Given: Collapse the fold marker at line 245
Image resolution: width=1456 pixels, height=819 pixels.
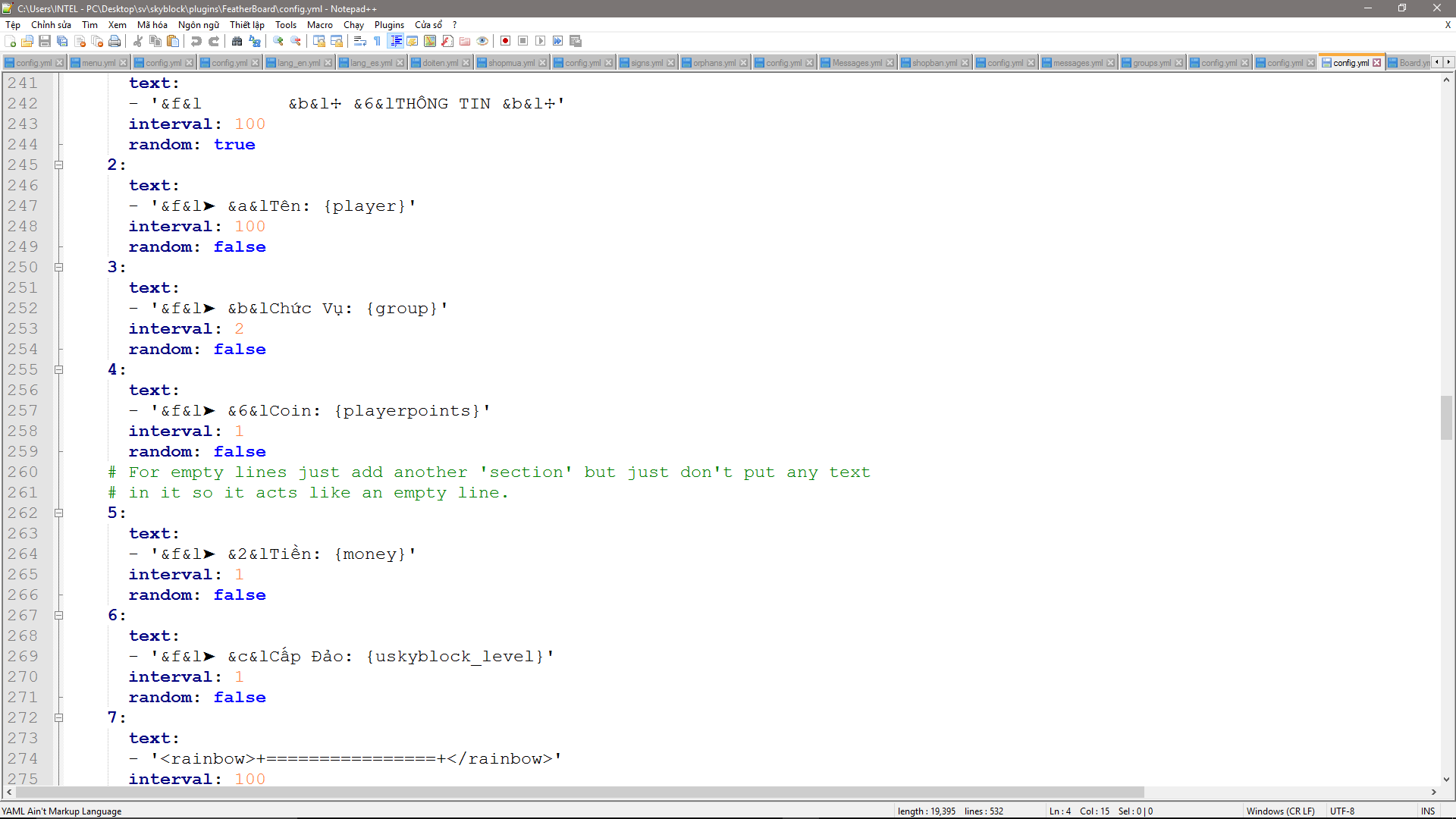Looking at the screenshot, I should (x=58, y=165).
